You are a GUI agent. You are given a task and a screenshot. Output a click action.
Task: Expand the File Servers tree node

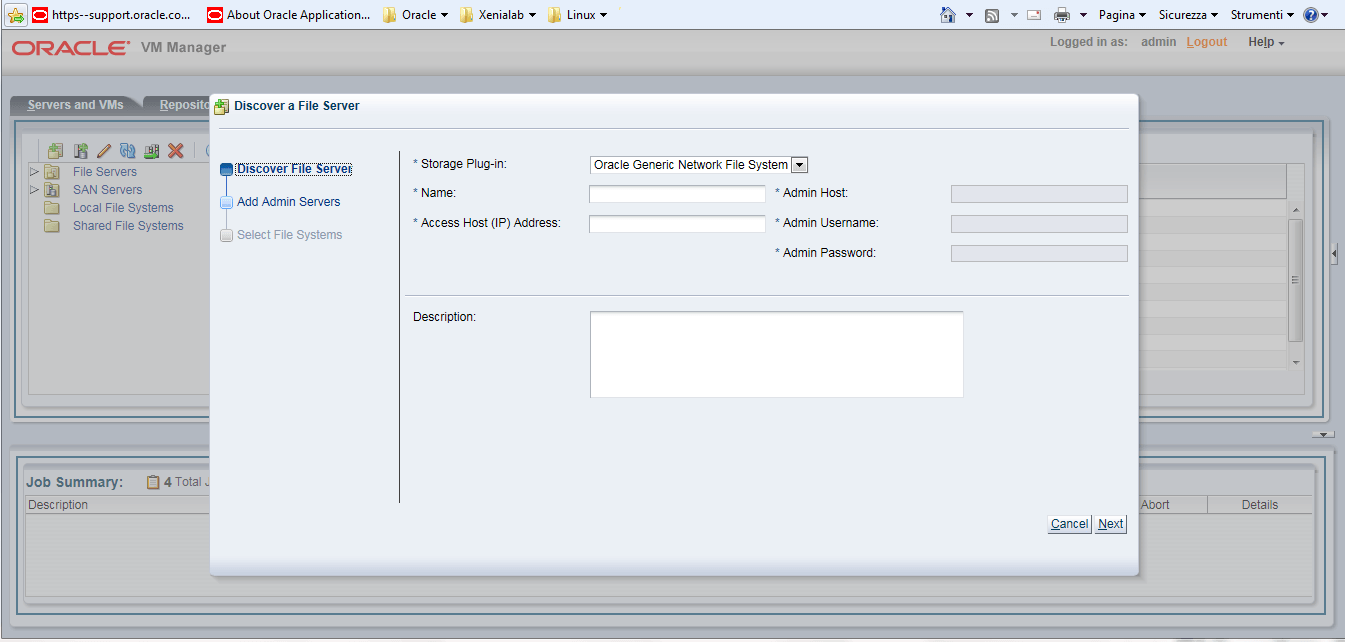pos(34,172)
